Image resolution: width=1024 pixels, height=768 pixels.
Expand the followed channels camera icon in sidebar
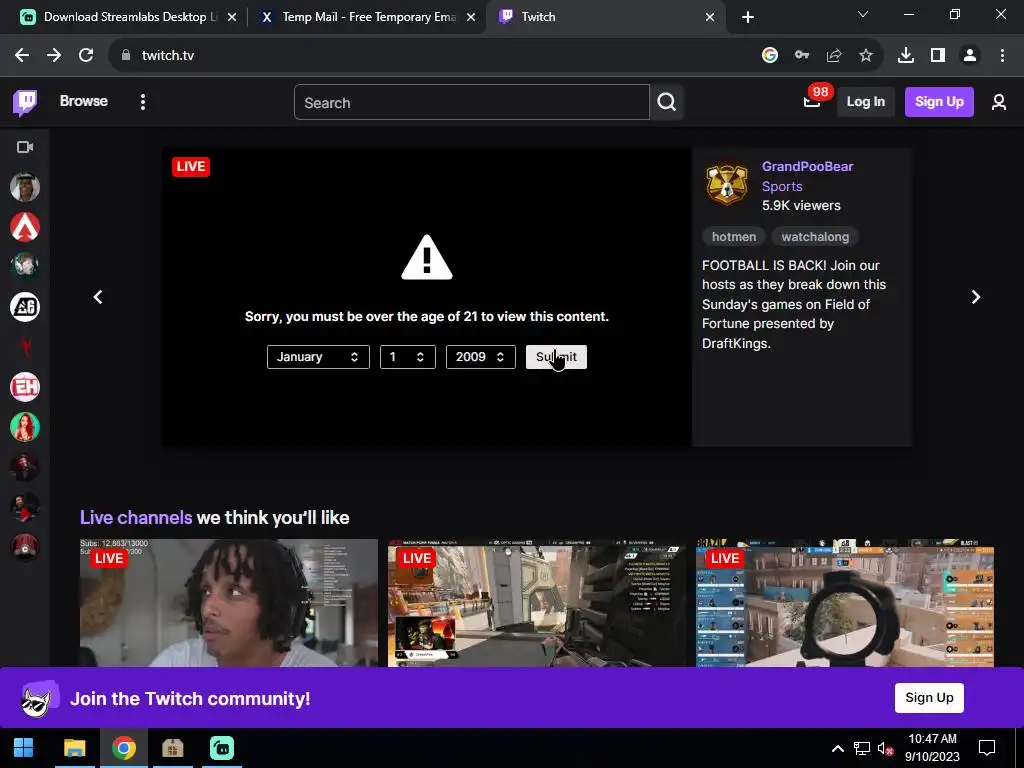coord(25,147)
